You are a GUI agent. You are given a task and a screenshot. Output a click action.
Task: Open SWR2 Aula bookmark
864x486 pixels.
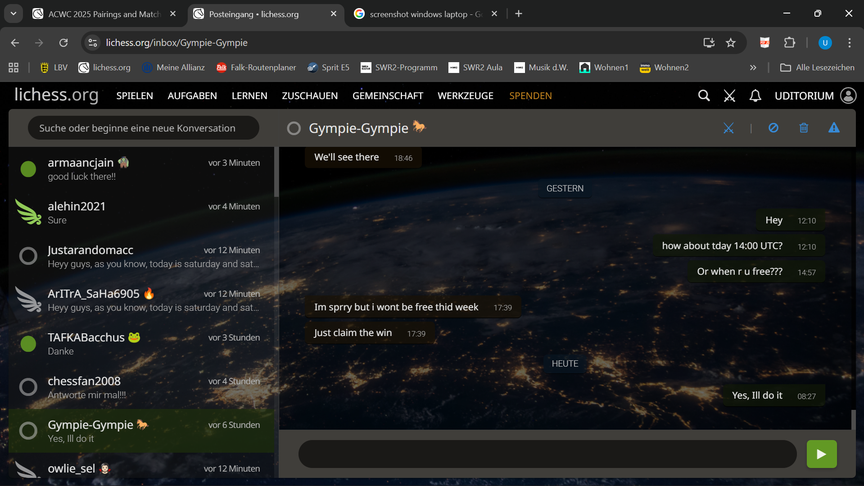476,67
